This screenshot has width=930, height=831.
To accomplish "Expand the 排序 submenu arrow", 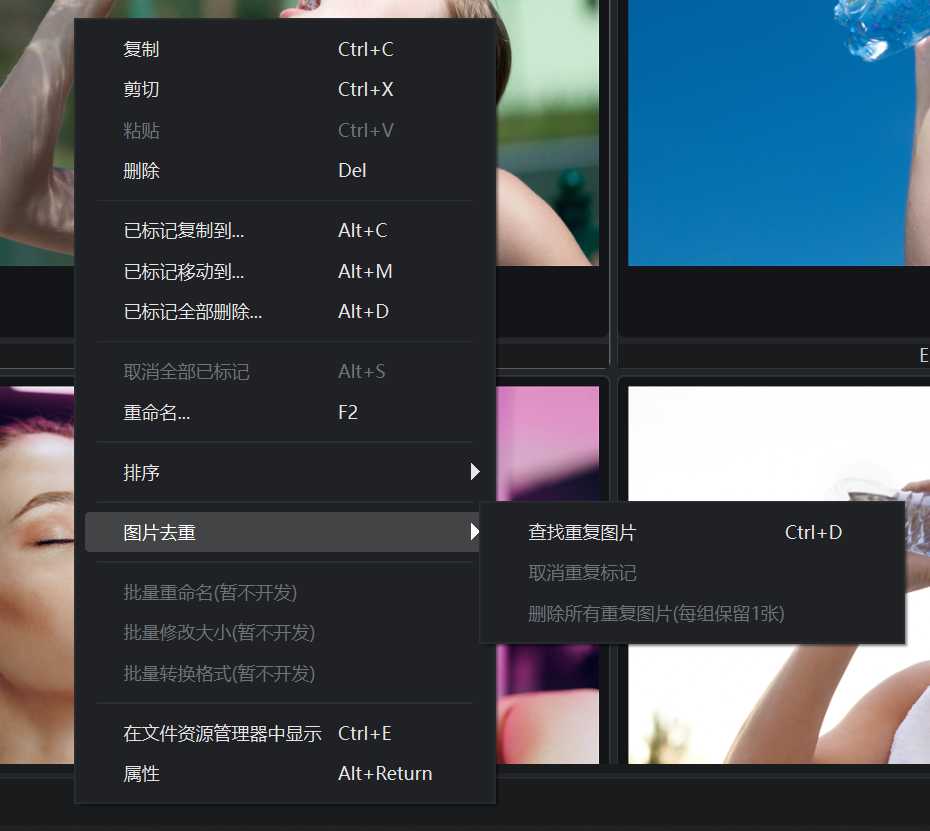I will coord(475,472).
